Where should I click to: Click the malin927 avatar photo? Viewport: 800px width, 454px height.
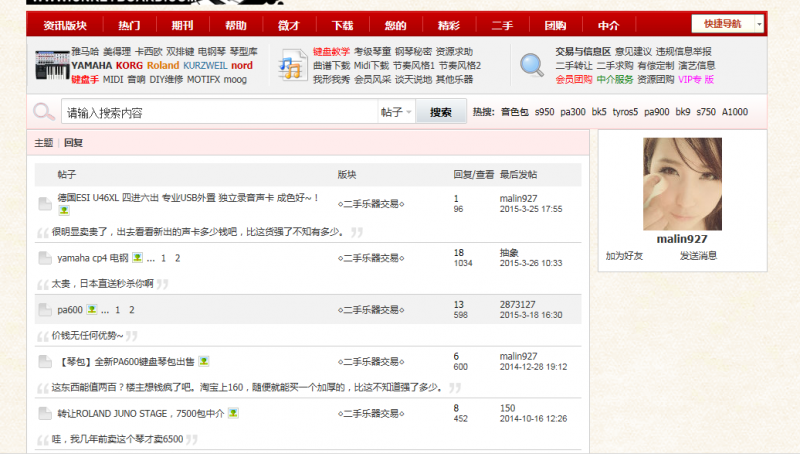coord(682,183)
